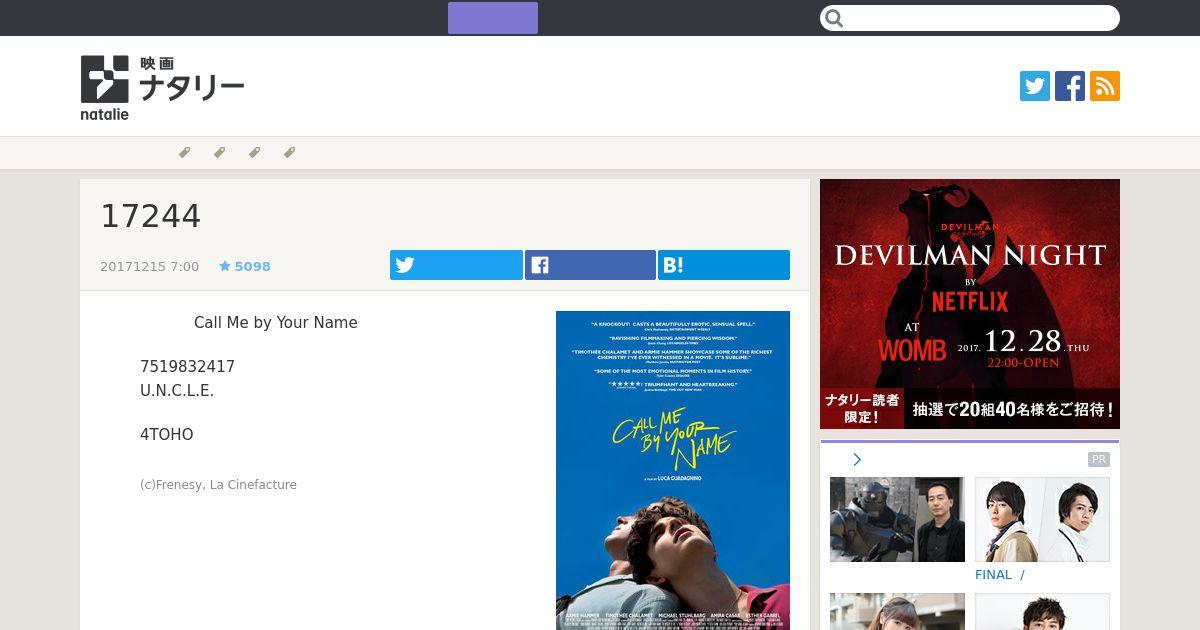Open the two young men thumbnail
Screen dimensions: 1200x630
pyautogui.click(x=1042, y=519)
